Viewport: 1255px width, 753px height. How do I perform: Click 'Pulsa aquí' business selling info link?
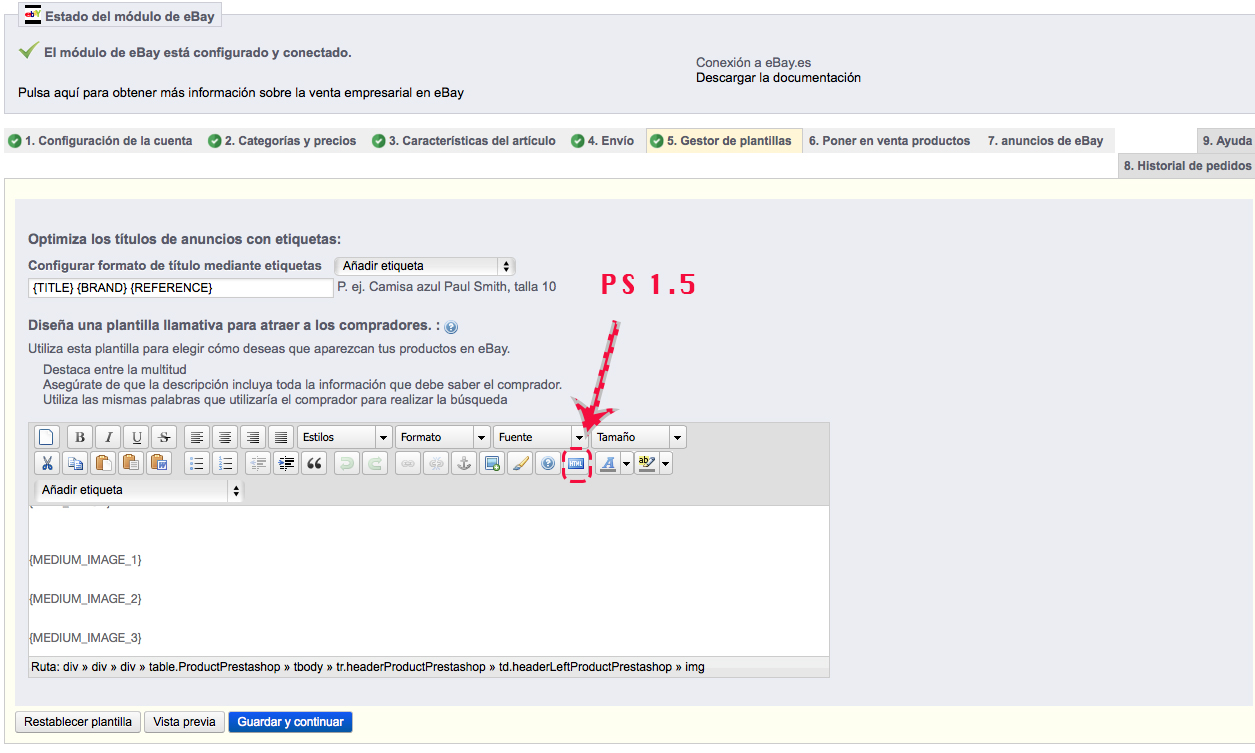click(x=241, y=93)
